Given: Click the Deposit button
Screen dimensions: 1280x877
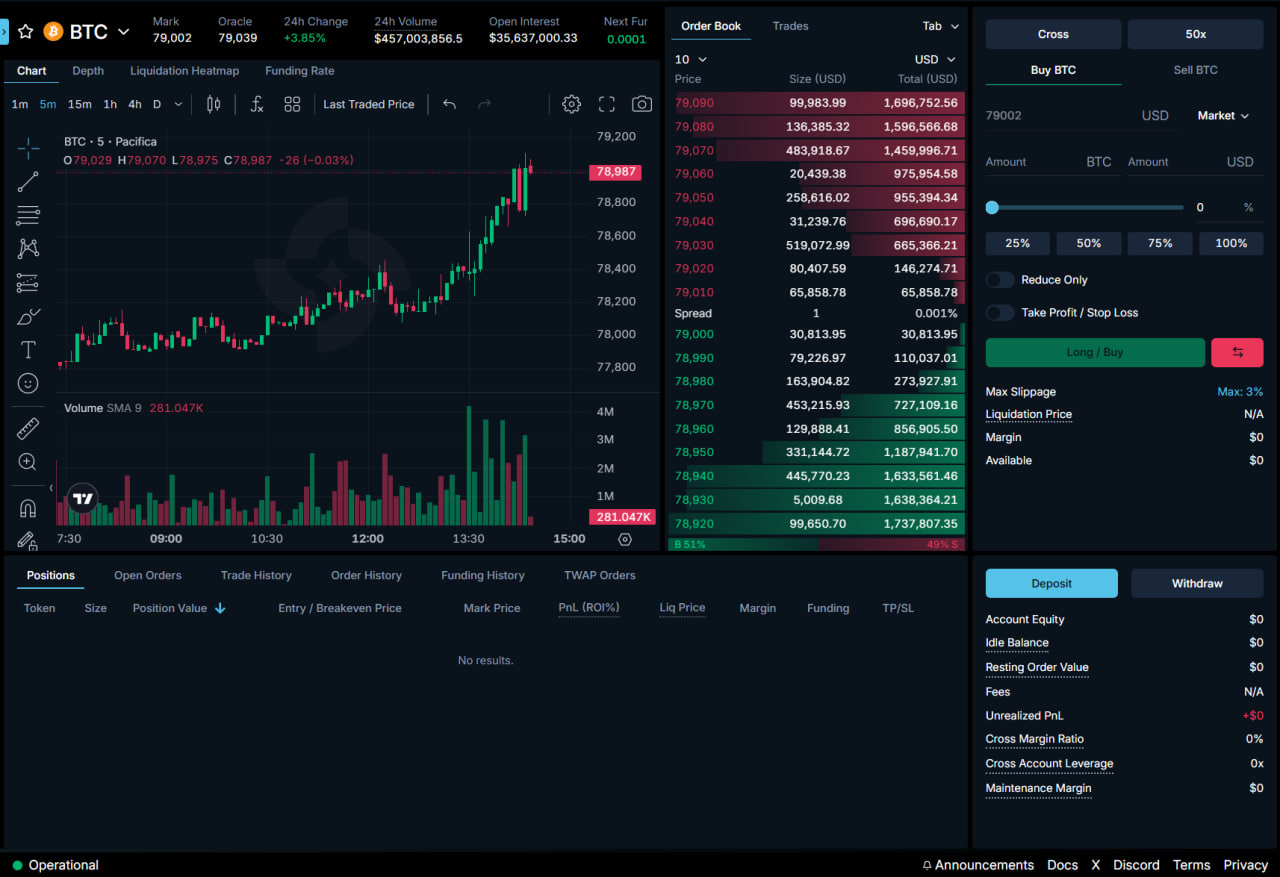Looking at the screenshot, I should pos(1052,583).
